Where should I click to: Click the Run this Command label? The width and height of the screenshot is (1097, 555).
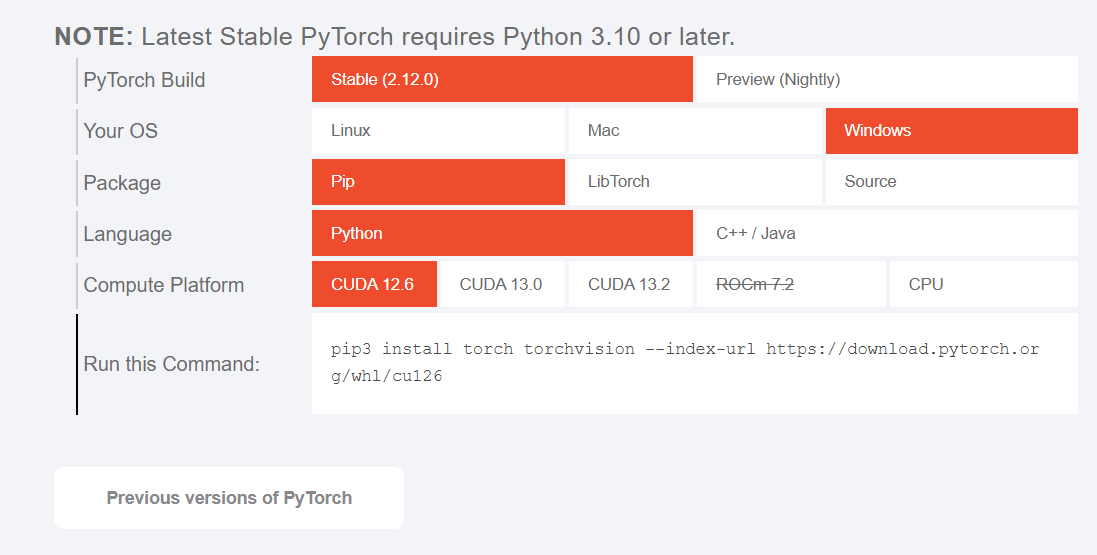click(171, 364)
